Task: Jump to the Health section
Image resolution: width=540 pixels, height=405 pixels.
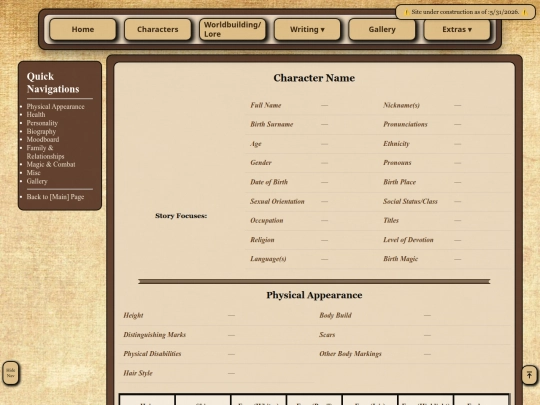Action: pos(36,115)
